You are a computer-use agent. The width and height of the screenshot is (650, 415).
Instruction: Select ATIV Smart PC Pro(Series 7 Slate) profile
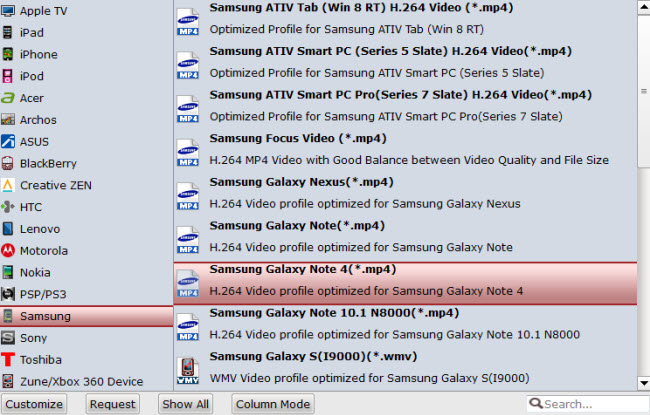tap(405, 109)
